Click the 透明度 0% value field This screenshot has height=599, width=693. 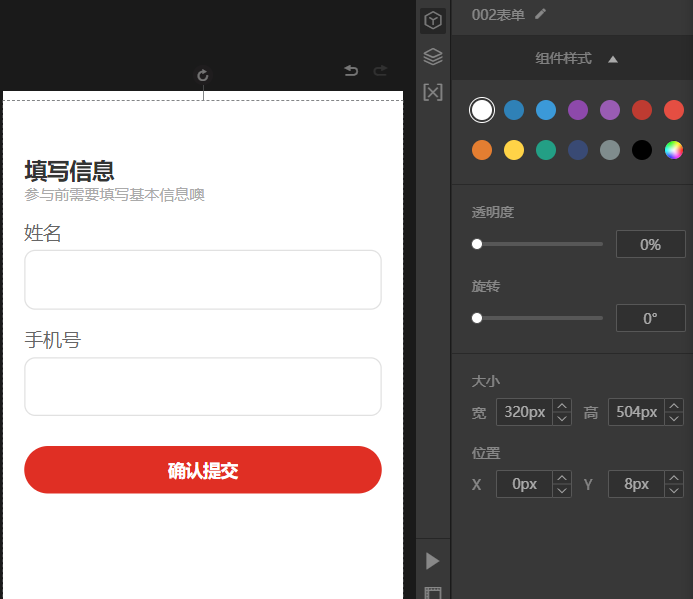tap(651, 244)
